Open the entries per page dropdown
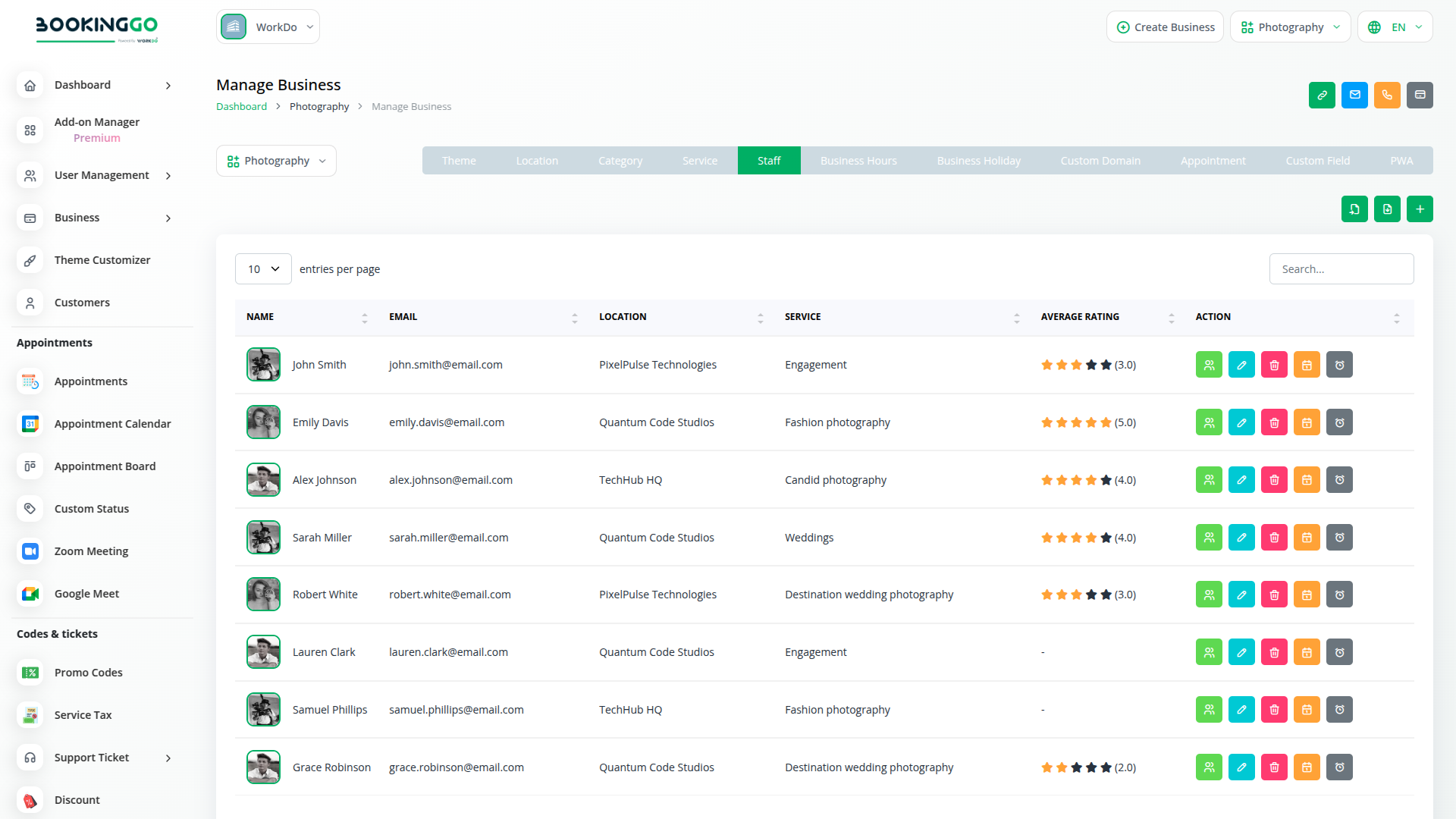The image size is (1456, 819). pyautogui.click(x=263, y=269)
